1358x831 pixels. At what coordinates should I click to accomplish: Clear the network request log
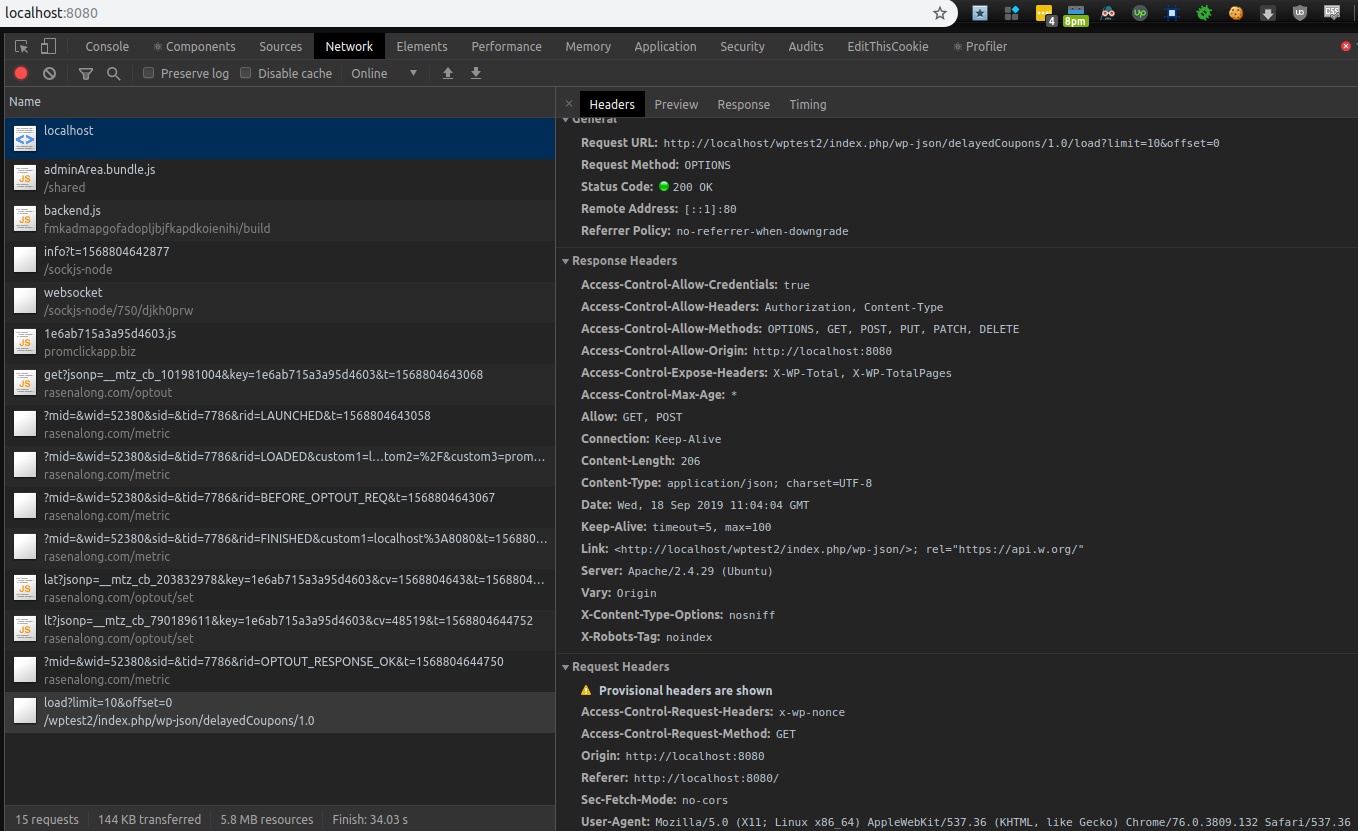[x=48, y=73]
